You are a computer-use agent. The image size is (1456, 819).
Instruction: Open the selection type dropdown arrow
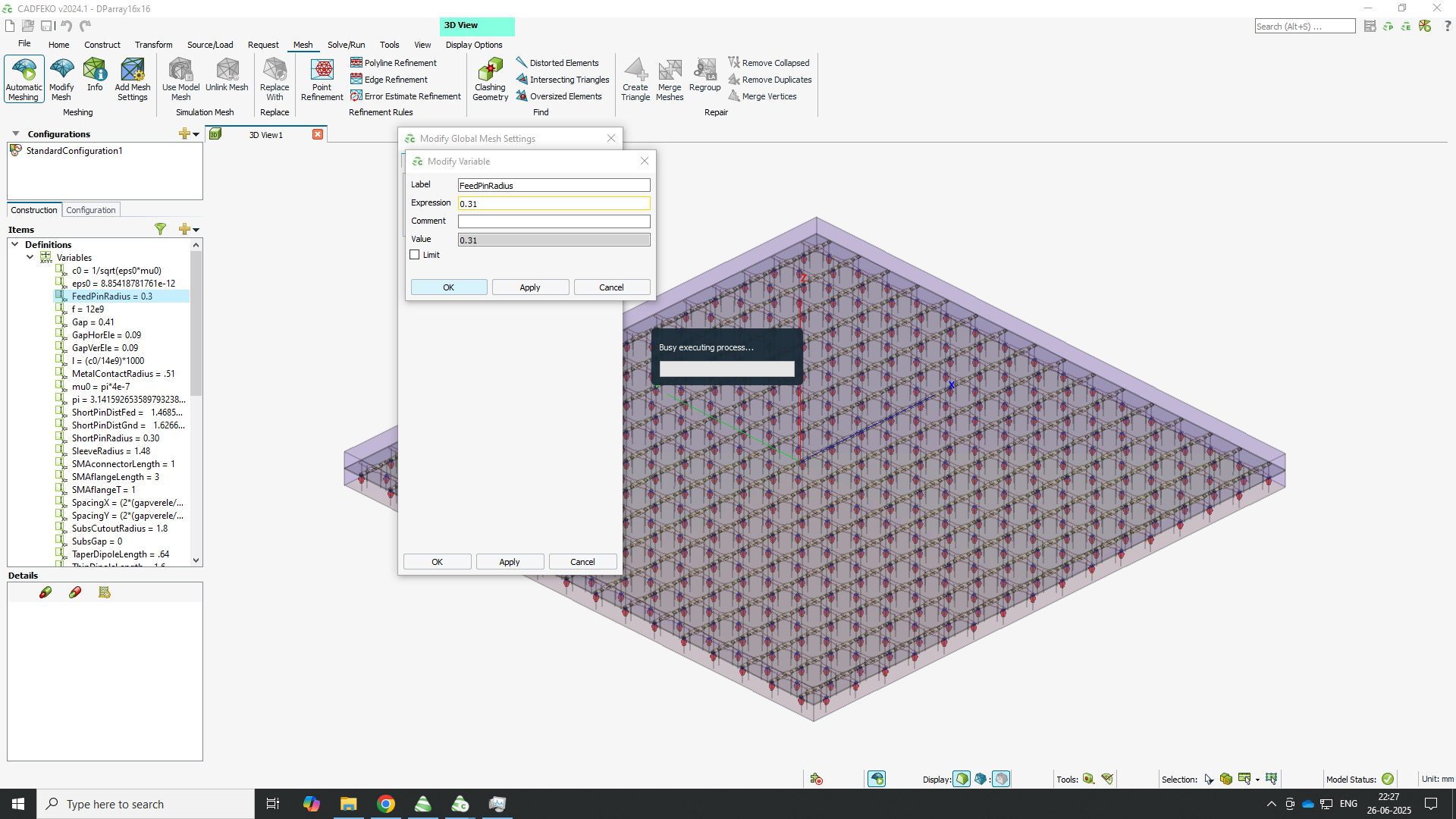tap(1257, 780)
